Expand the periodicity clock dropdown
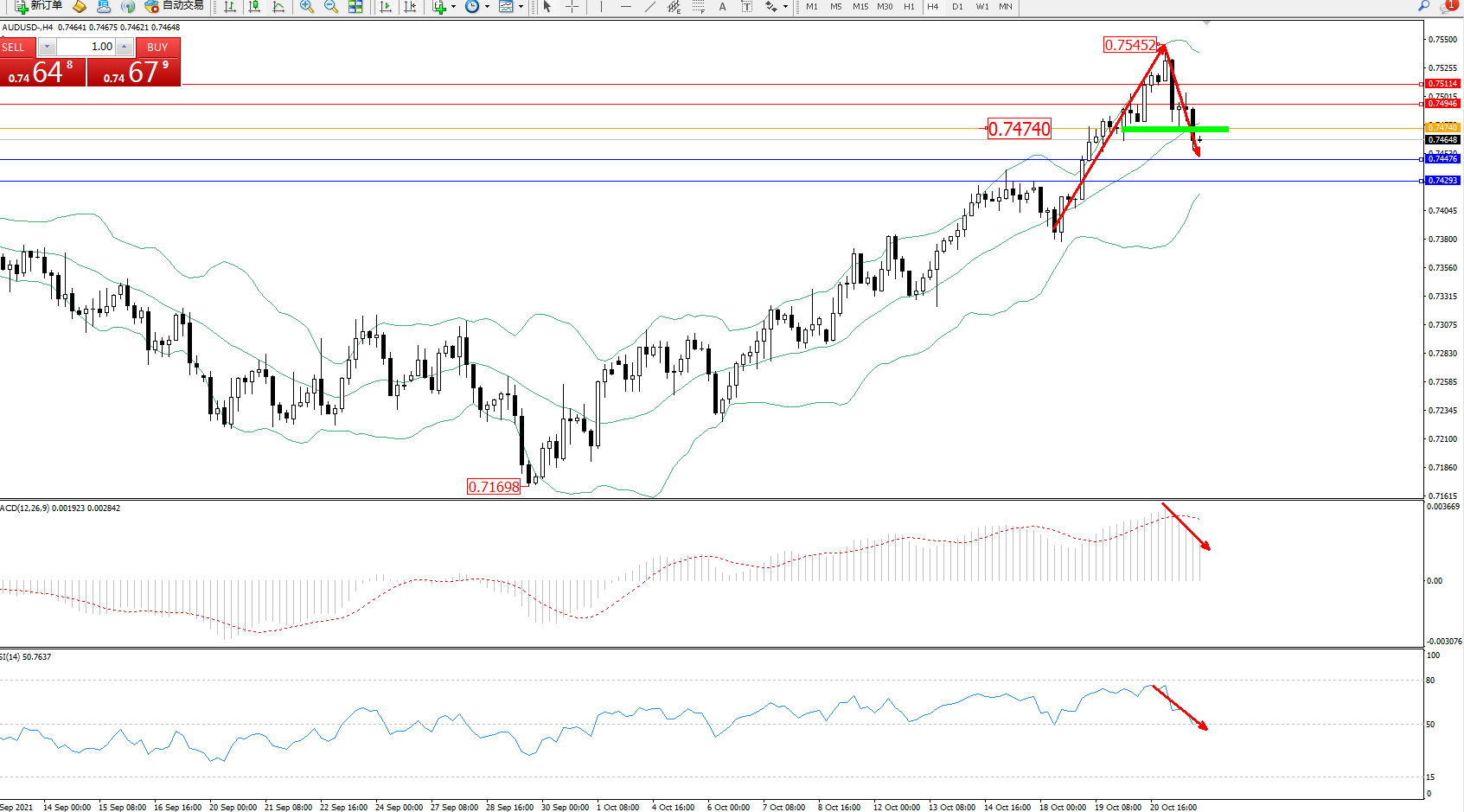 (487, 6)
